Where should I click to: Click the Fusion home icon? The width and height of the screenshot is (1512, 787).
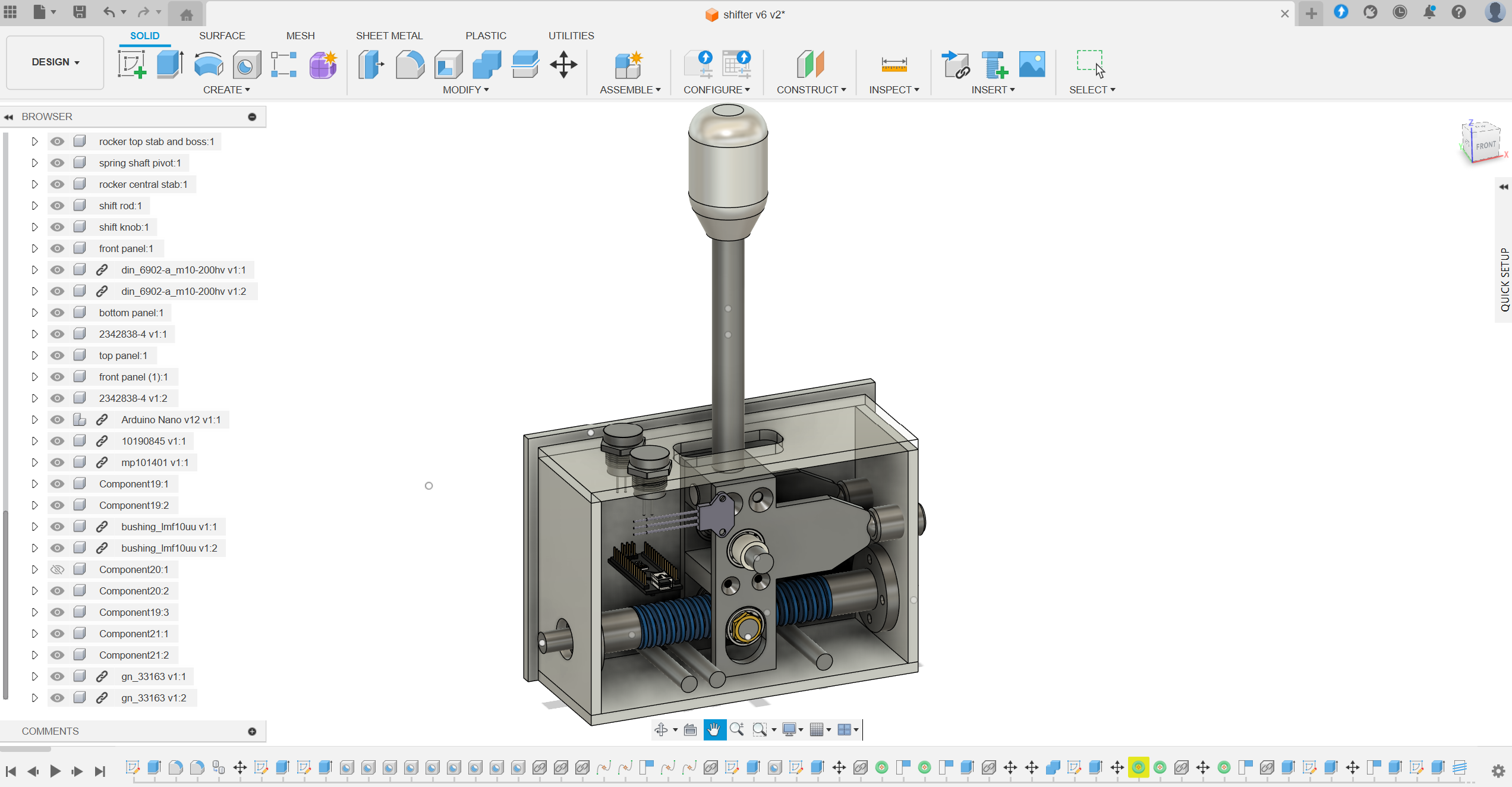185,13
